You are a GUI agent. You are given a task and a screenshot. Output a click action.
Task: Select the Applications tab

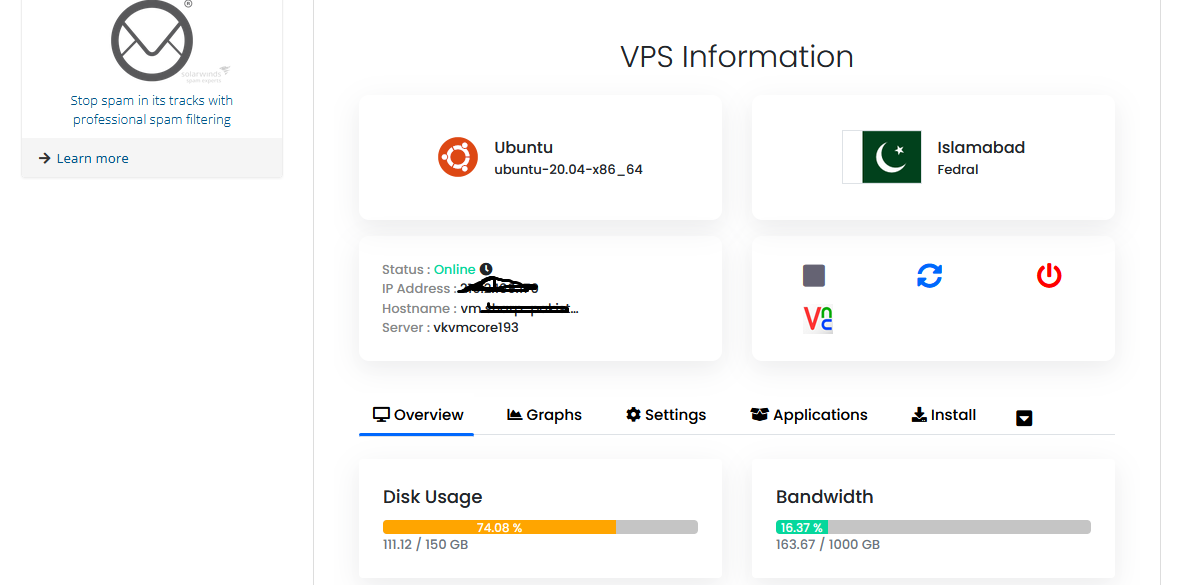(809, 415)
